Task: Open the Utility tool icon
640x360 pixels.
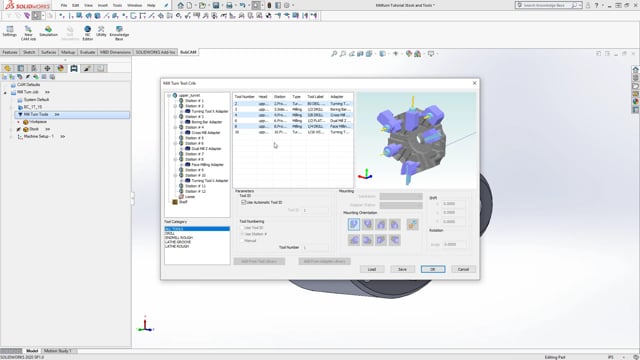Action: pos(101,31)
